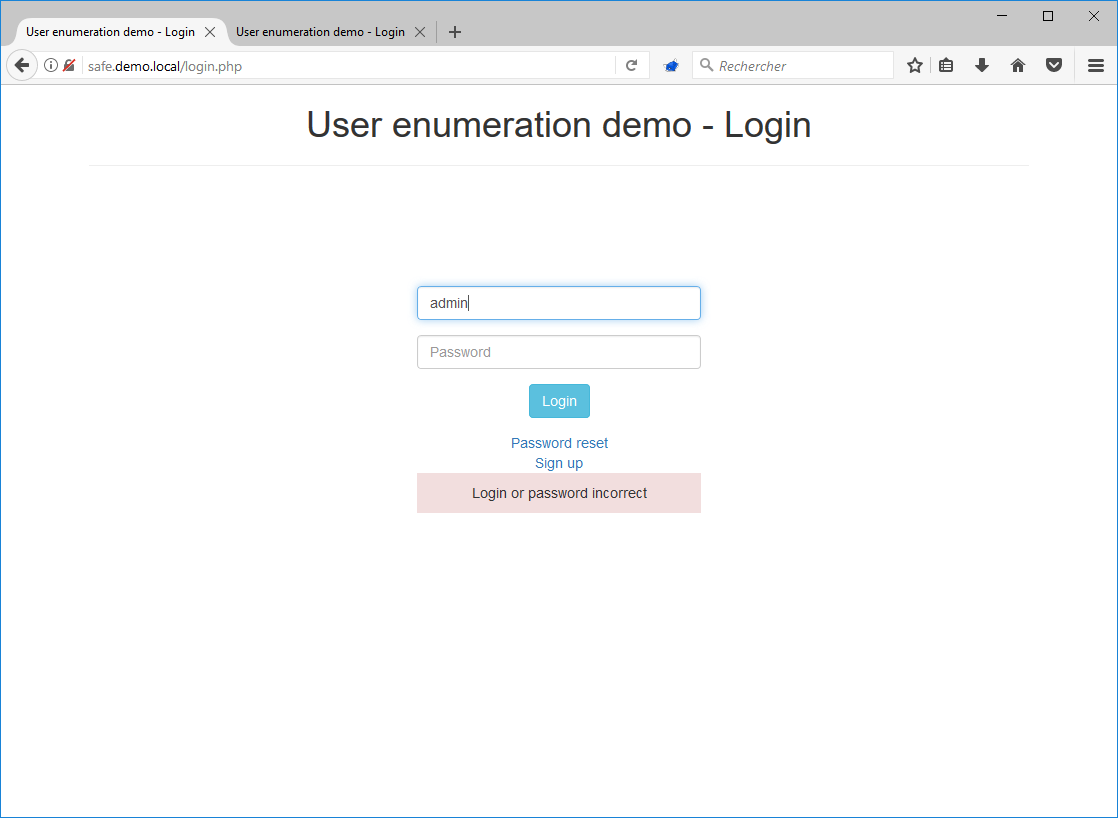The width and height of the screenshot is (1118, 818).
Task: Click the blocked-plugin icon in the address bar
Action: coord(68,64)
